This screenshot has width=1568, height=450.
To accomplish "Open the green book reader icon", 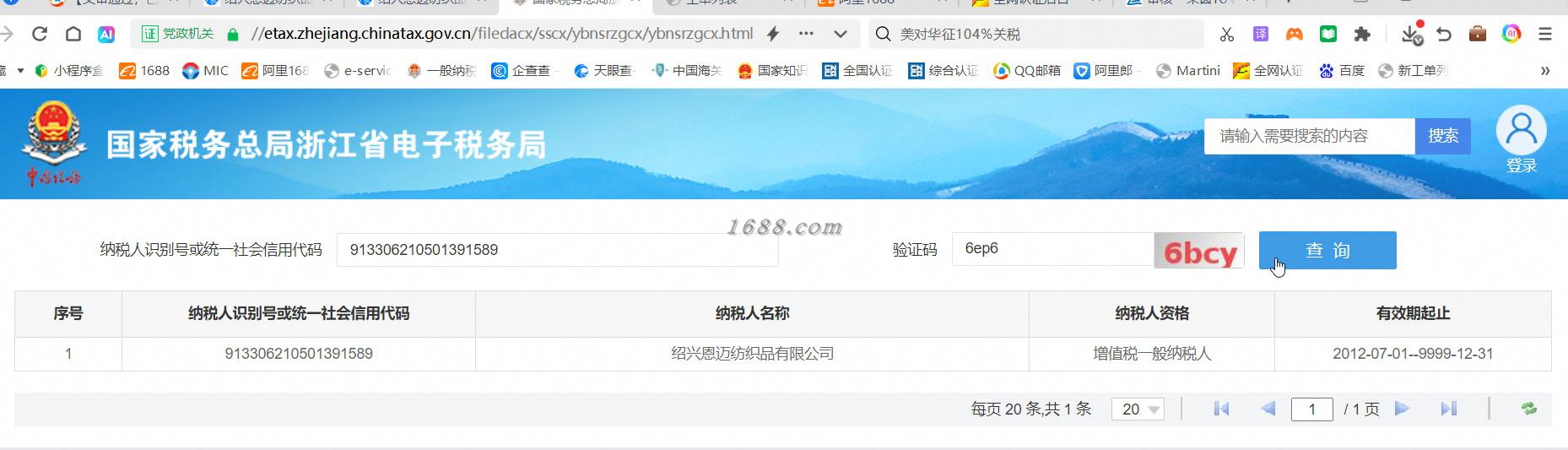I will [x=1328, y=34].
